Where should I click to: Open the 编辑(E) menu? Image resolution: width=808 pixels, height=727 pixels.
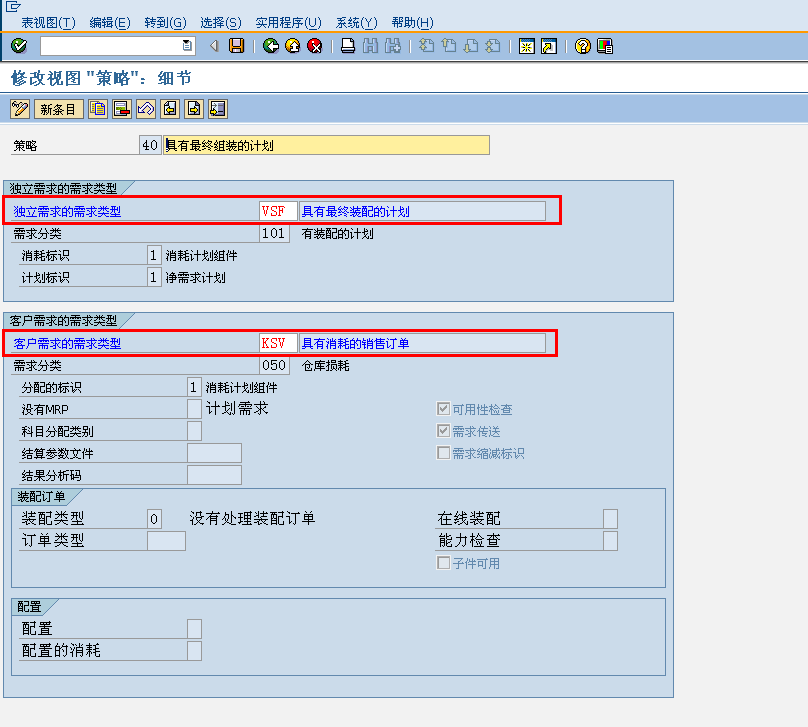(110, 23)
